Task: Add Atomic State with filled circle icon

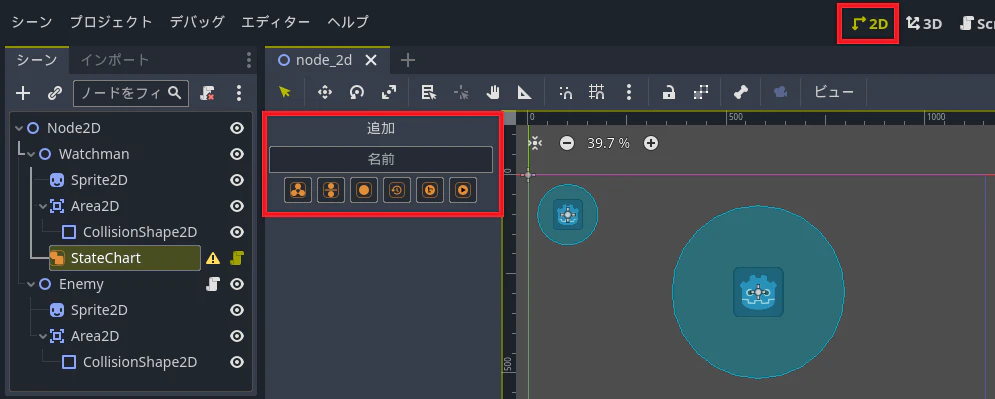Action: click(364, 190)
